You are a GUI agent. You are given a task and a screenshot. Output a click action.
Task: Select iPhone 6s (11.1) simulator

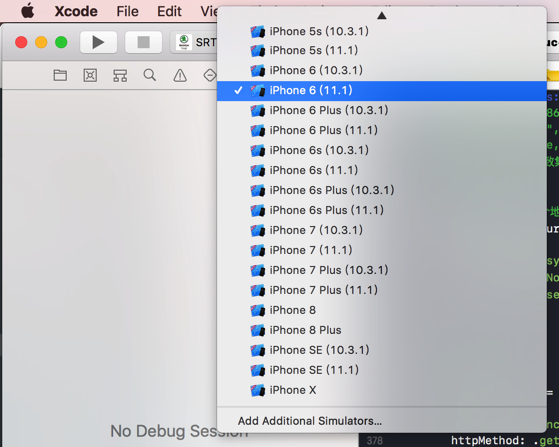tap(382, 170)
